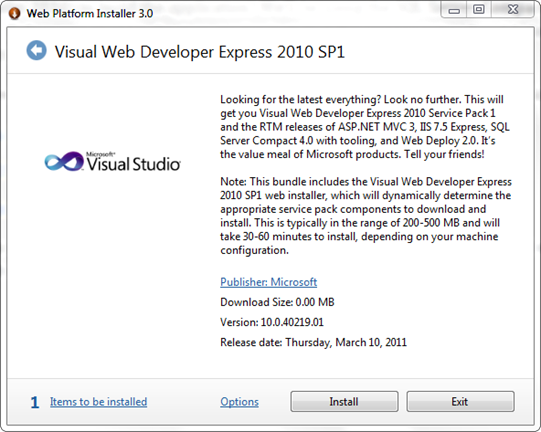Viewport: 541px width, 432px height.
Task: Go back using the blue arrow icon
Action: click(x=36, y=50)
